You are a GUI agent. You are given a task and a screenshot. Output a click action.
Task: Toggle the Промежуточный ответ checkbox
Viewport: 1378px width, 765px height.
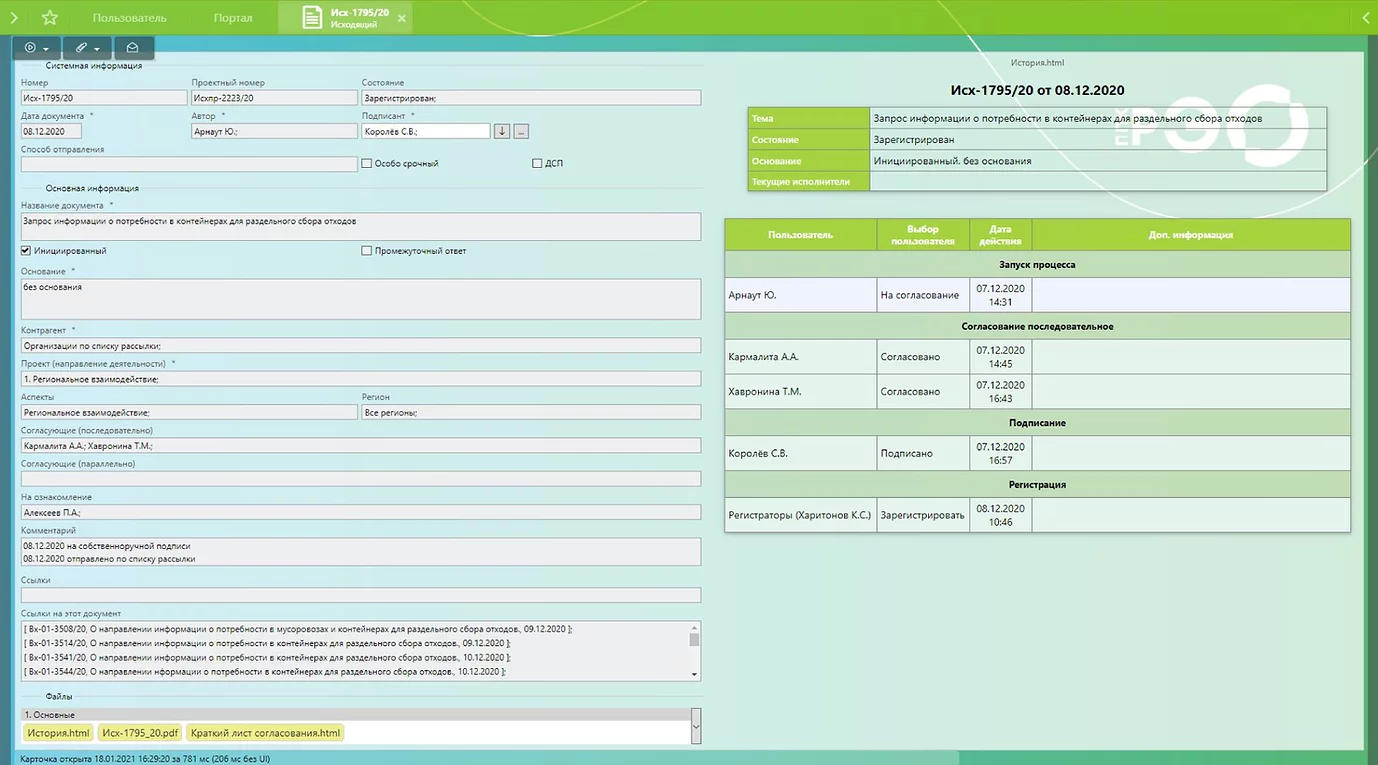(x=367, y=251)
